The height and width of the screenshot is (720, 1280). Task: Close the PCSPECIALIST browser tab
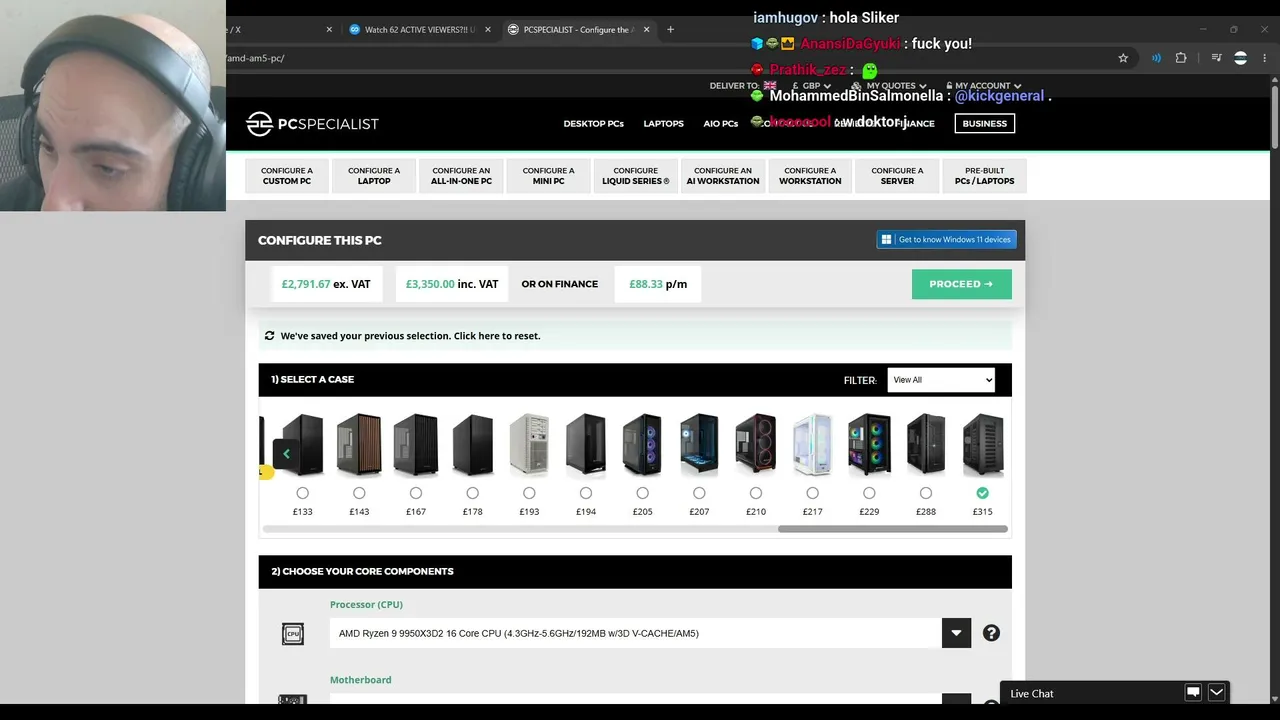pyautogui.click(x=646, y=29)
